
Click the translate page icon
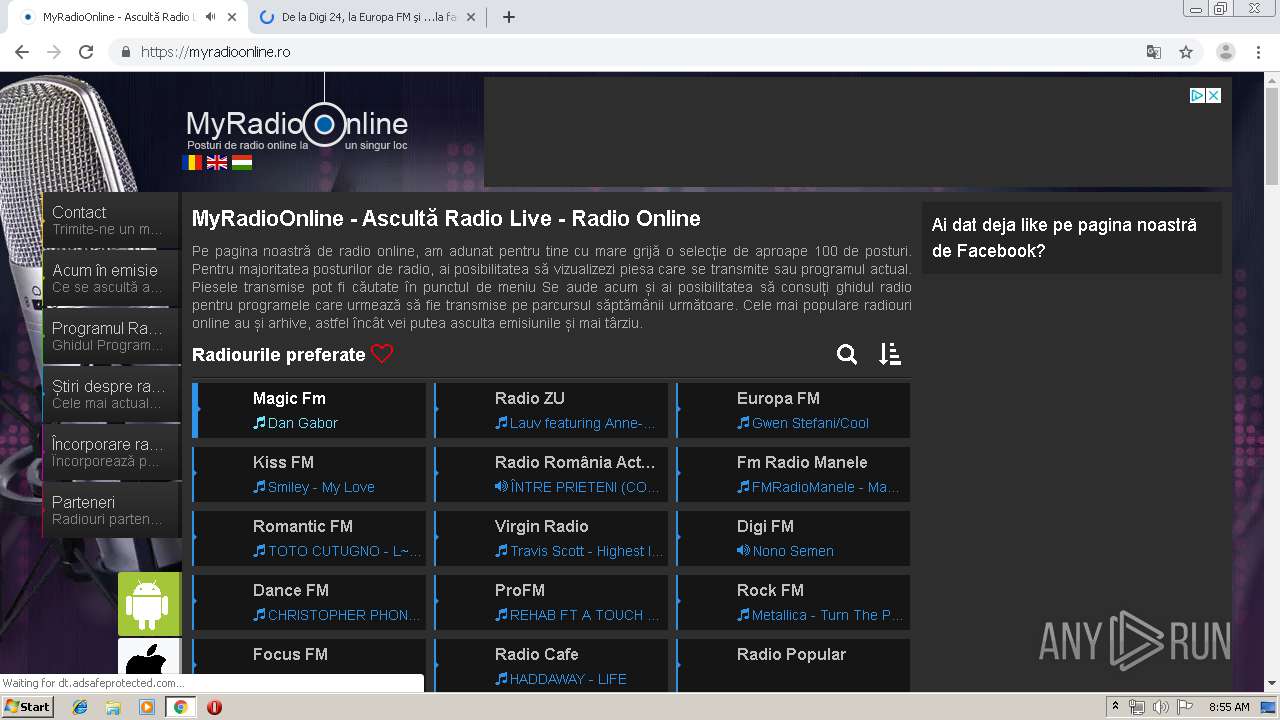point(1153,52)
